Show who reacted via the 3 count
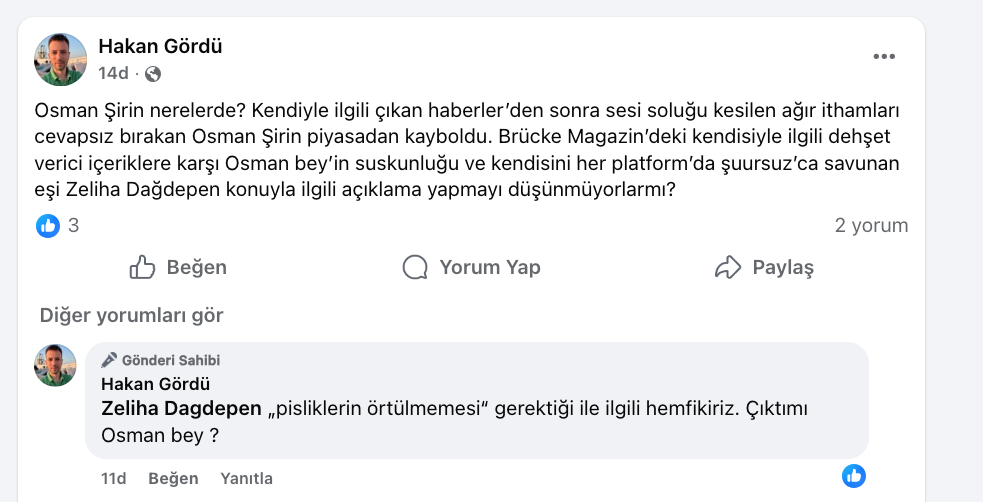983x502 pixels. 73,226
